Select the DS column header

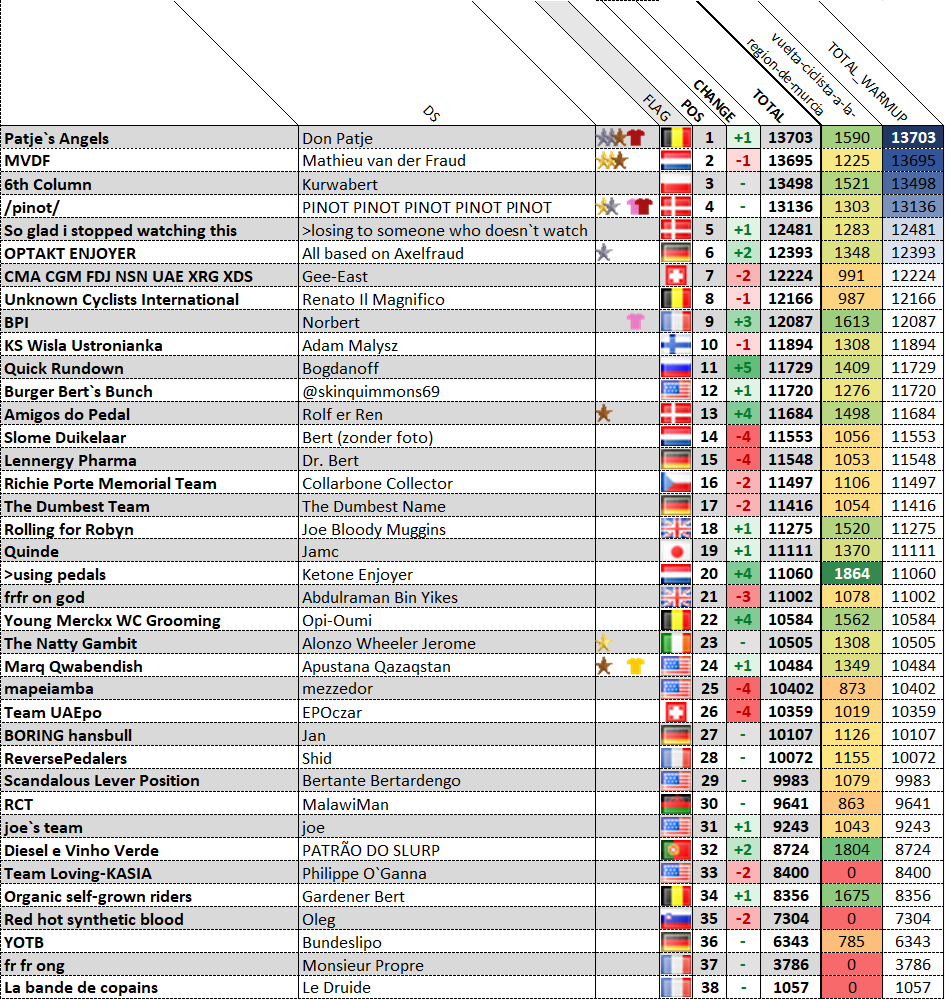click(x=432, y=114)
